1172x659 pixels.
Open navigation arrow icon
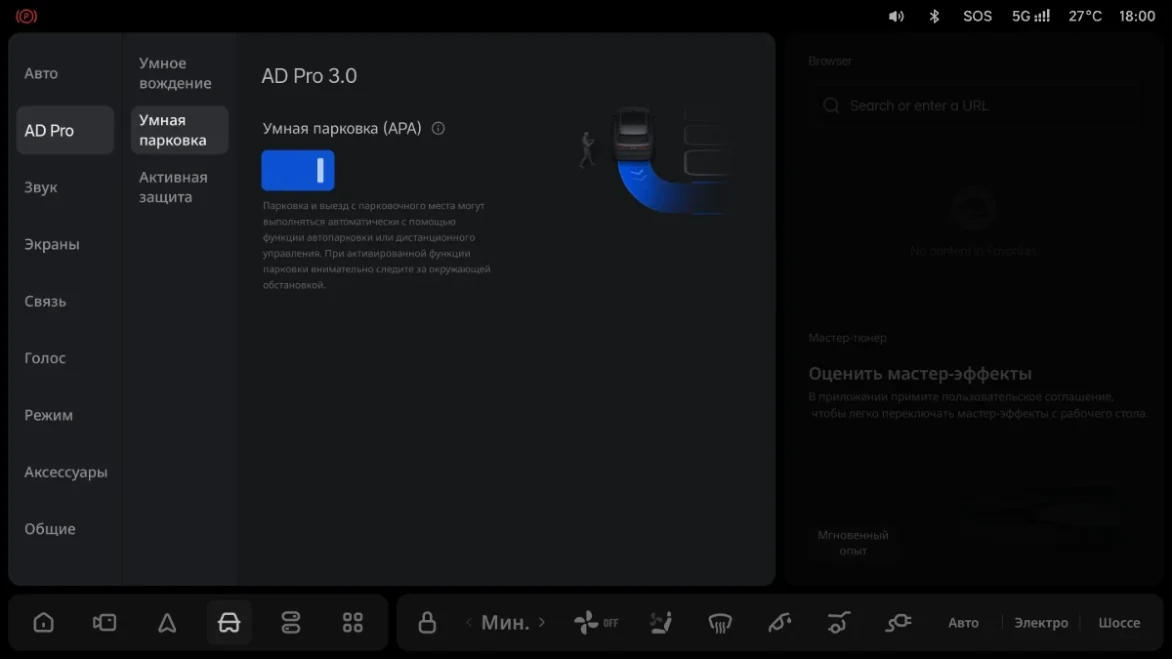(167, 622)
